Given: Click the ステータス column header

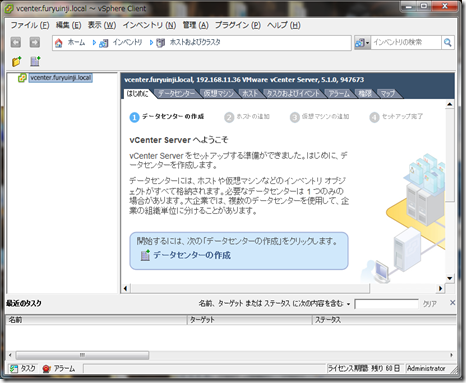Looking at the screenshot, I should [x=384, y=320].
